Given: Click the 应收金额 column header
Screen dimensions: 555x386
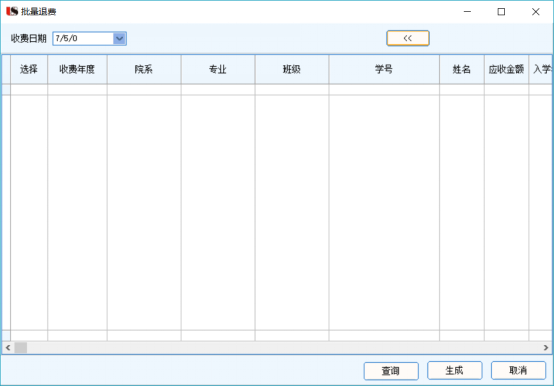Looking at the screenshot, I should tap(507, 69).
